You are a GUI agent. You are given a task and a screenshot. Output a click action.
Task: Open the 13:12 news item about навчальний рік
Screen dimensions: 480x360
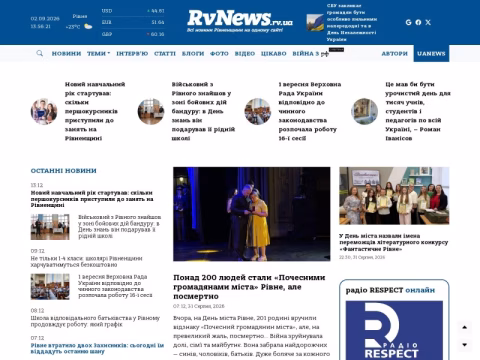pos(92,199)
